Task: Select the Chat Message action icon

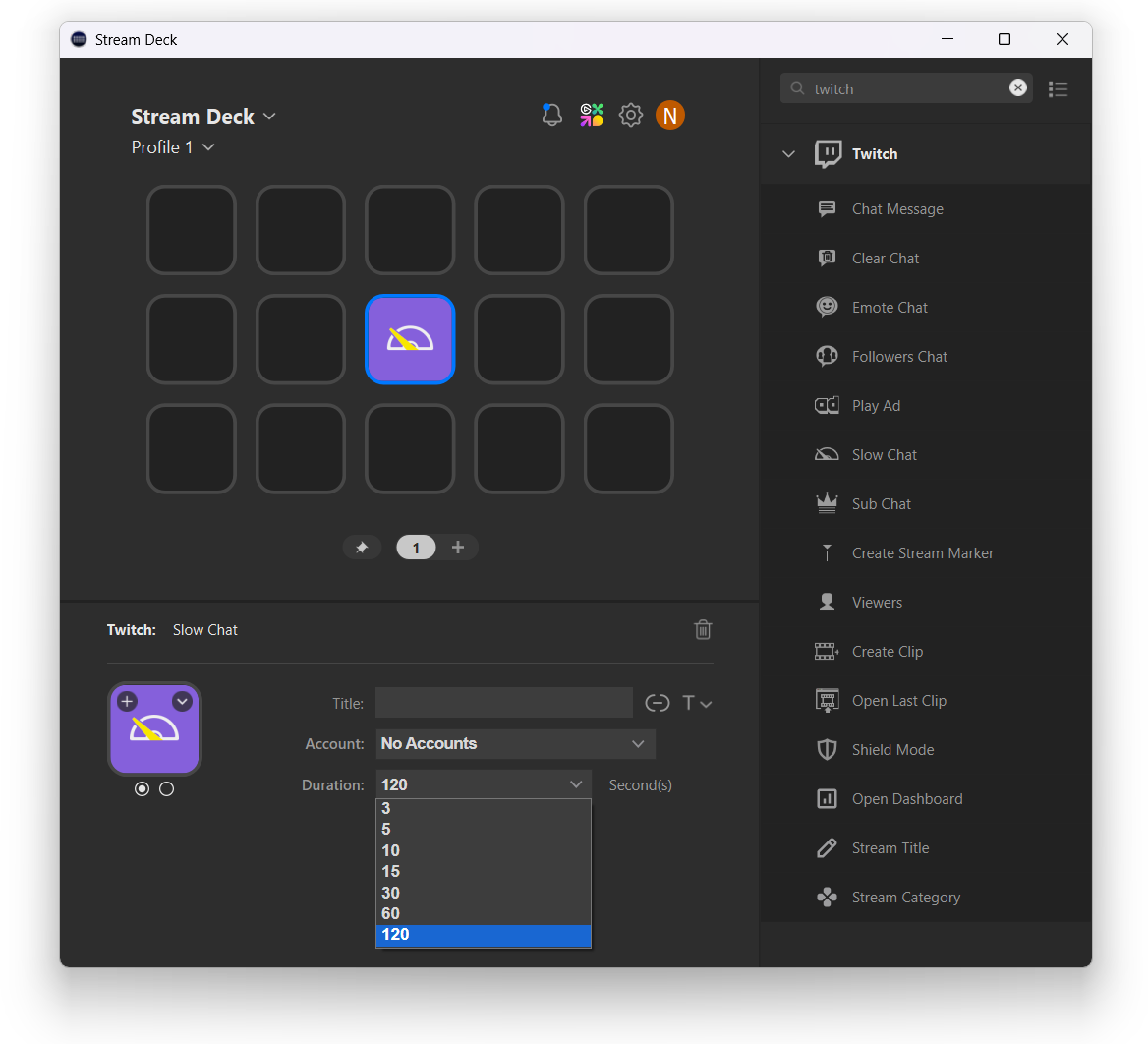Action: 827,208
